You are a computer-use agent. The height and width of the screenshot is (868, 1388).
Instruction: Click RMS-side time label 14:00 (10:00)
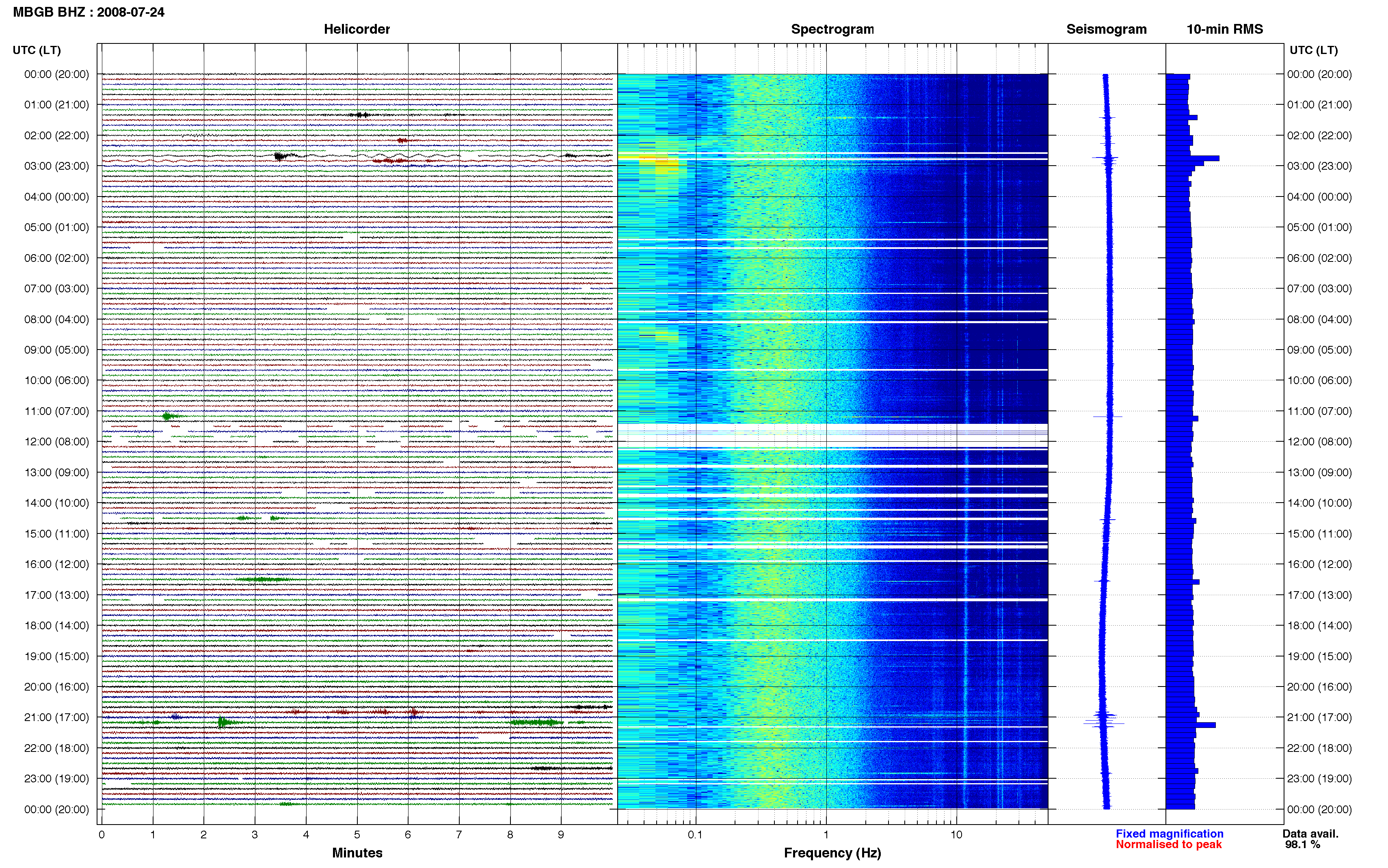(x=1319, y=503)
